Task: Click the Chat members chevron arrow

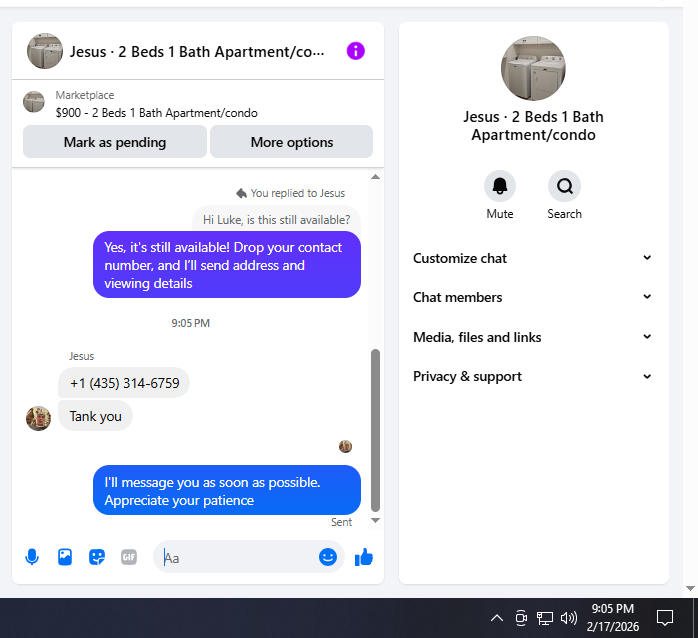Action: [x=647, y=297]
